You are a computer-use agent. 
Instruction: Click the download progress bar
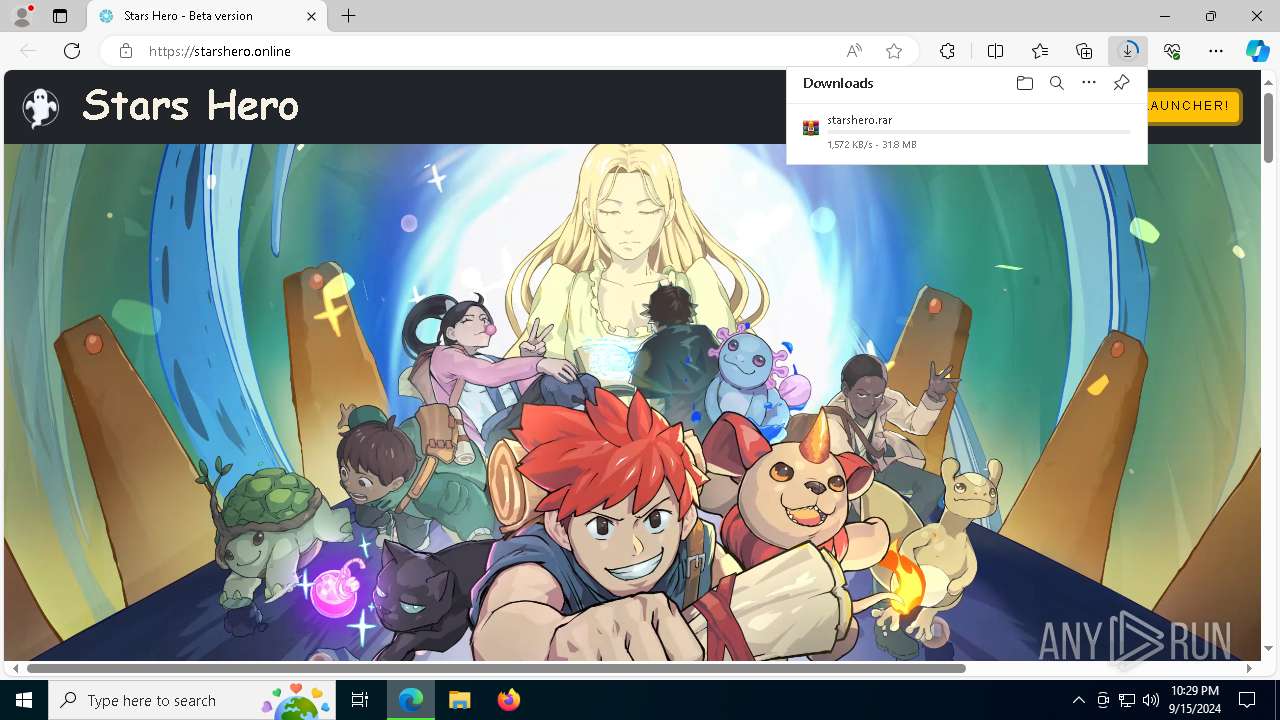tap(979, 132)
